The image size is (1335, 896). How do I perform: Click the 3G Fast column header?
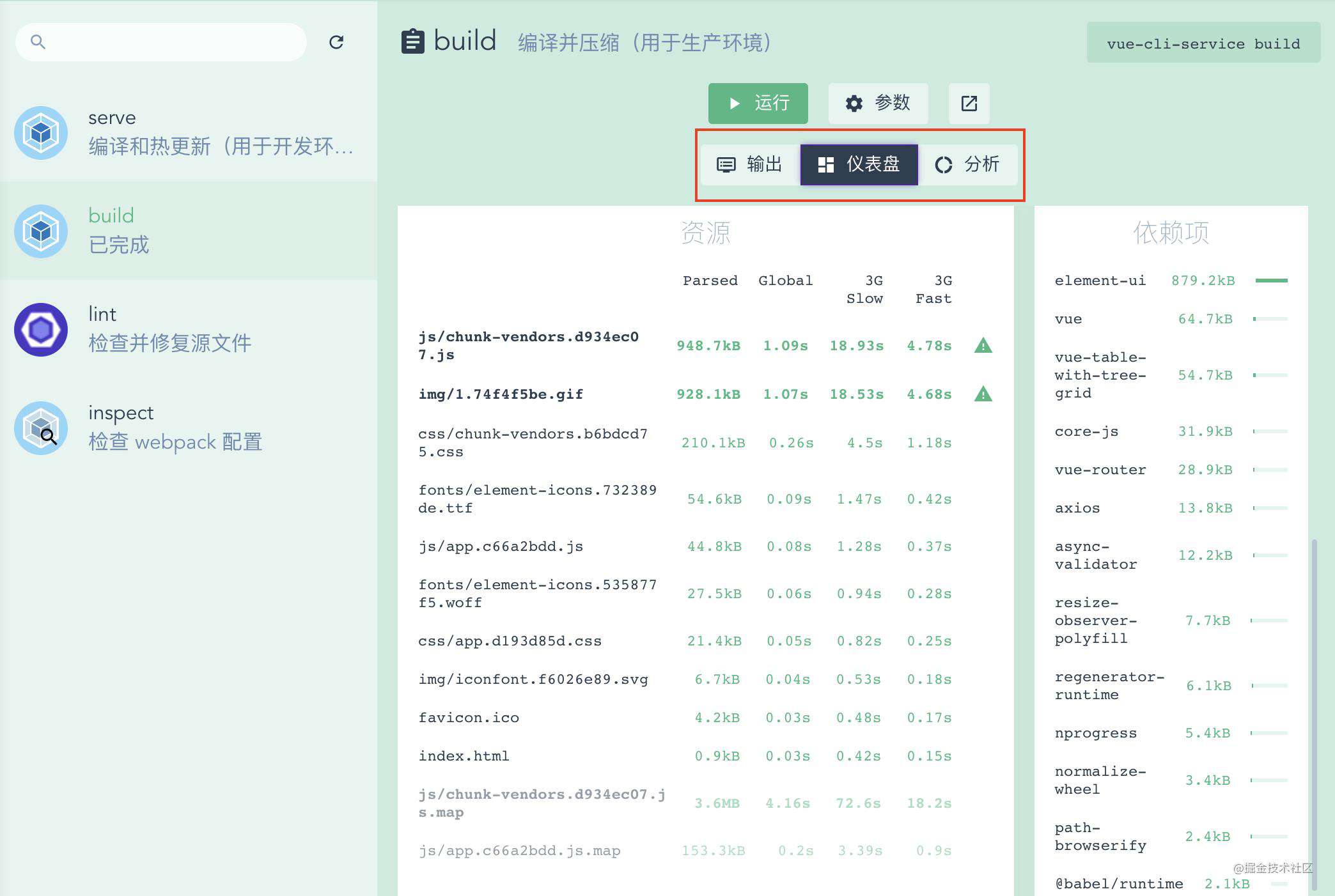pos(934,290)
